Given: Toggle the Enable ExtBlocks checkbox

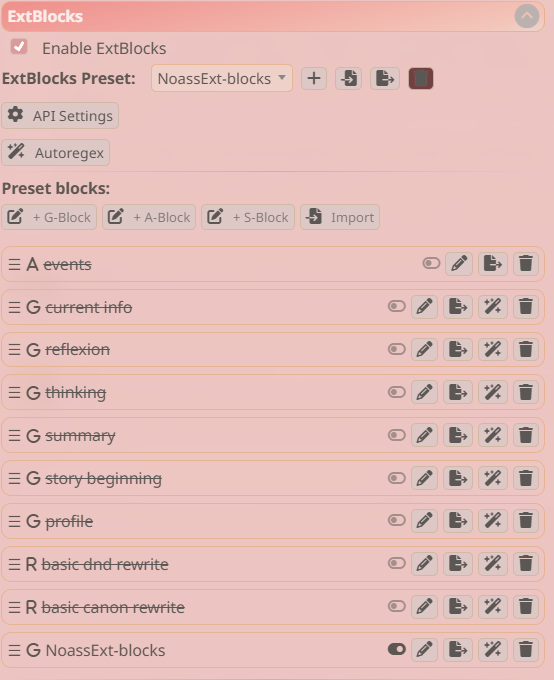Looking at the screenshot, I should (x=19, y=46).
